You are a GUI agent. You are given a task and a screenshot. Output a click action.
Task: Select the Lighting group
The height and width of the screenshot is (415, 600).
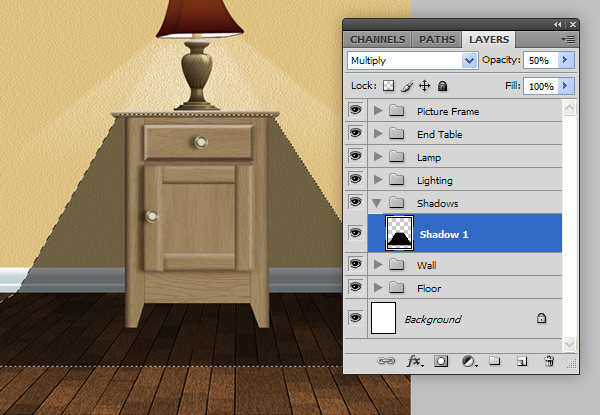click(x=435, y=180)
